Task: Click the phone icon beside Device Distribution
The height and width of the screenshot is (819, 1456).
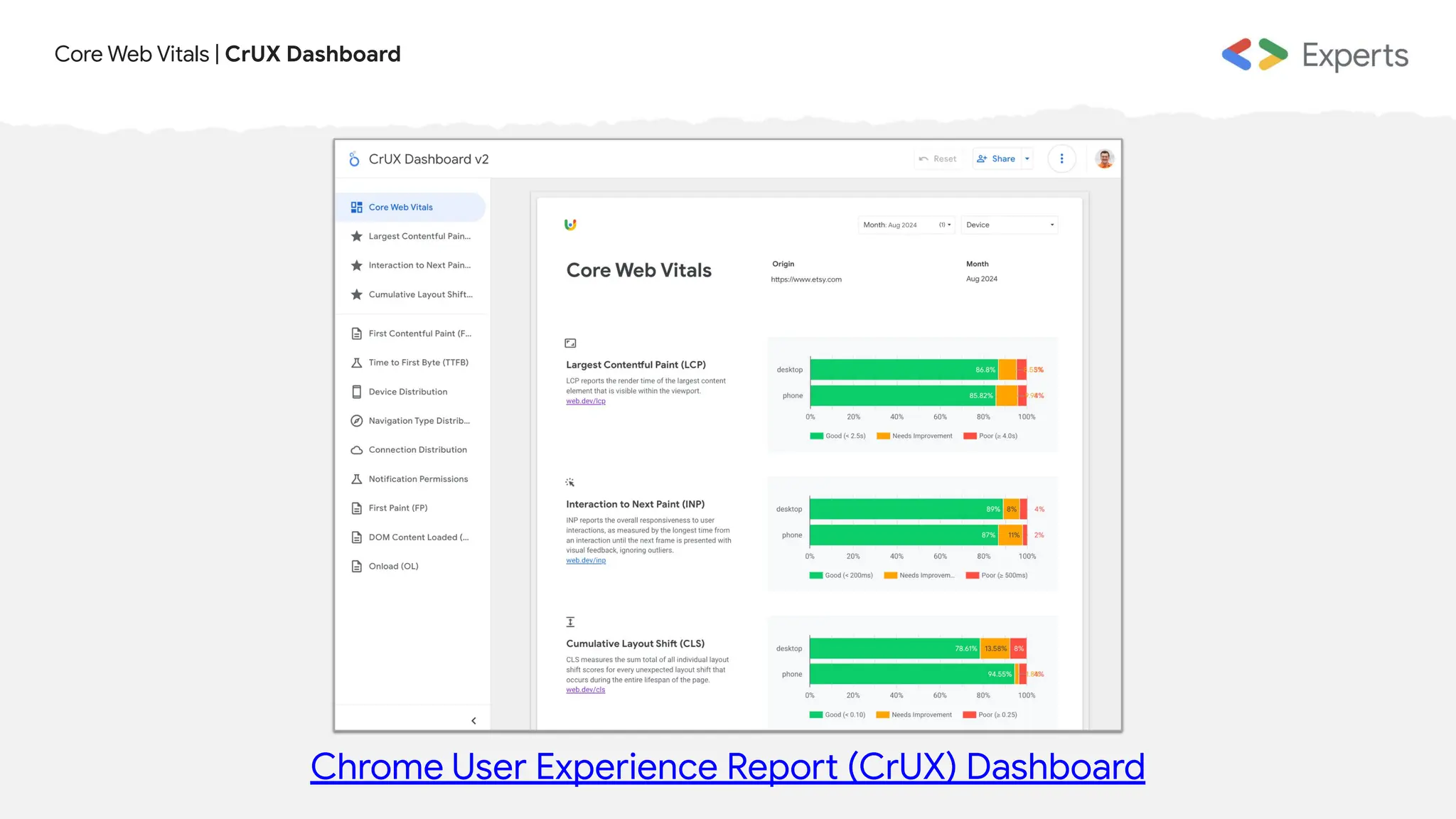Action: point(357,392)
